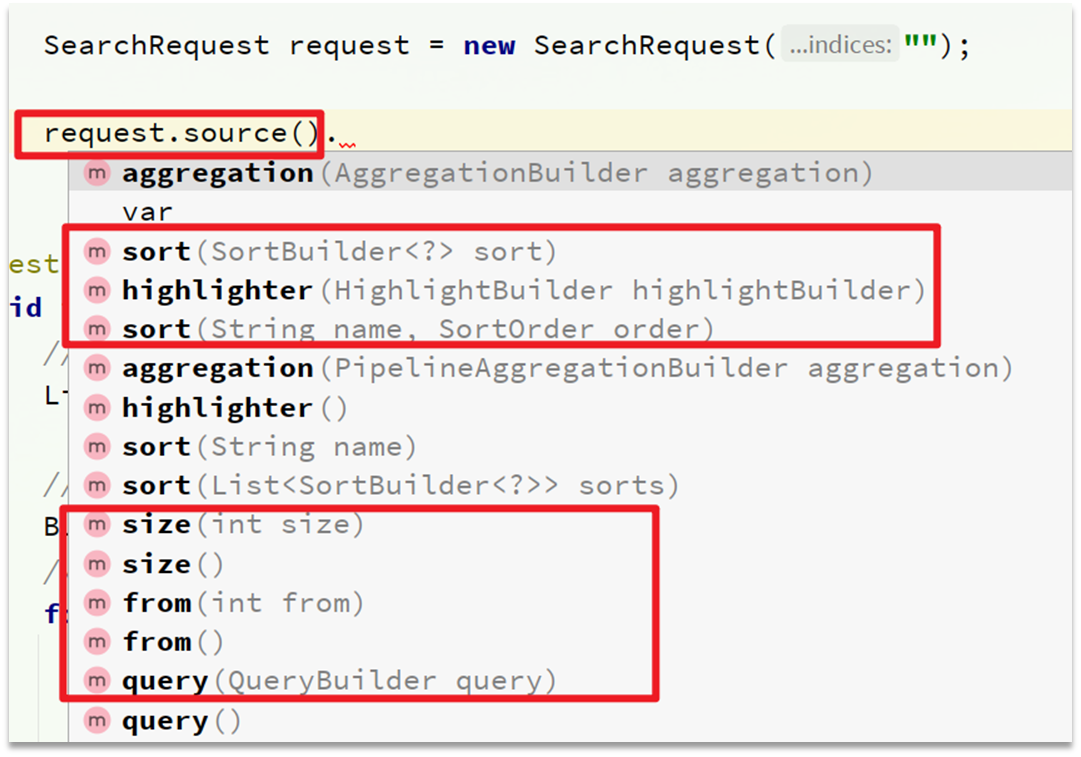Click the new keyword in the declaration
Viewport: 1081px width, 757px height.
[489, 46]
